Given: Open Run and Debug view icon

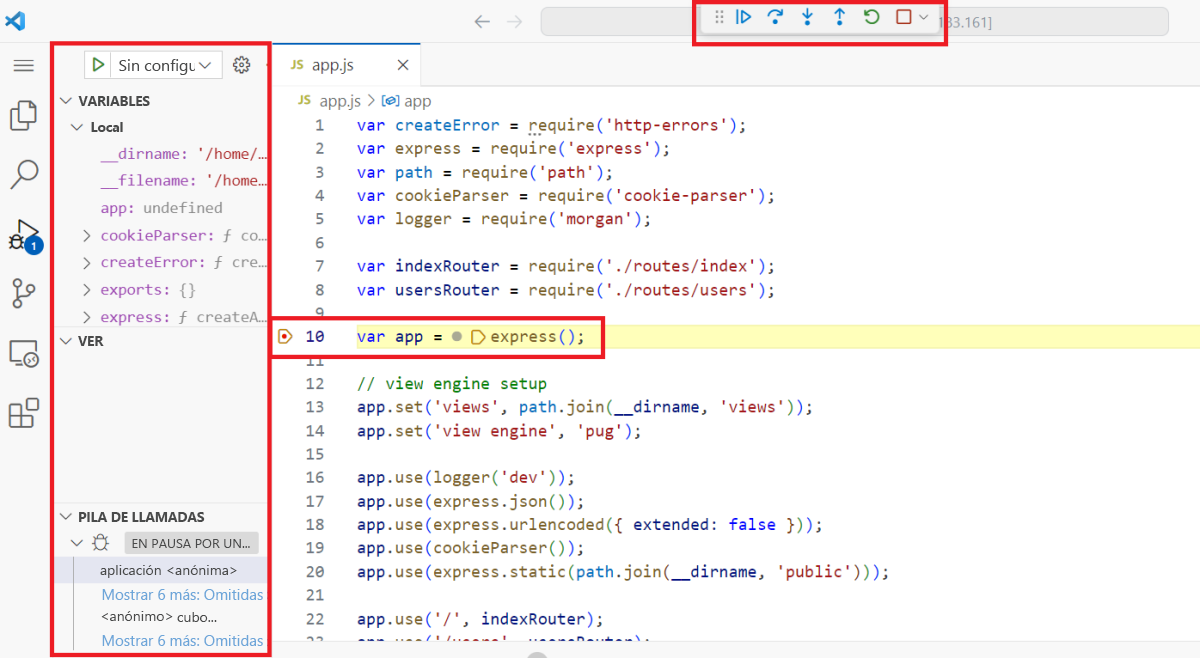Looking at the screenshot, I should (x=23, y=236).
